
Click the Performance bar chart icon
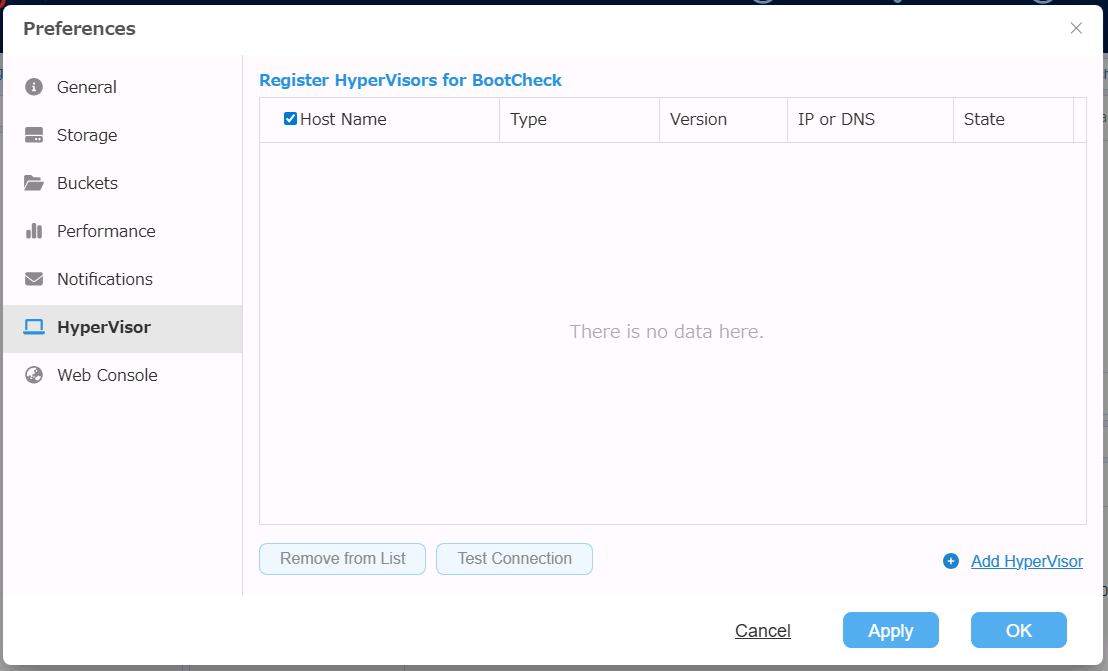click(x=34, y=231)
